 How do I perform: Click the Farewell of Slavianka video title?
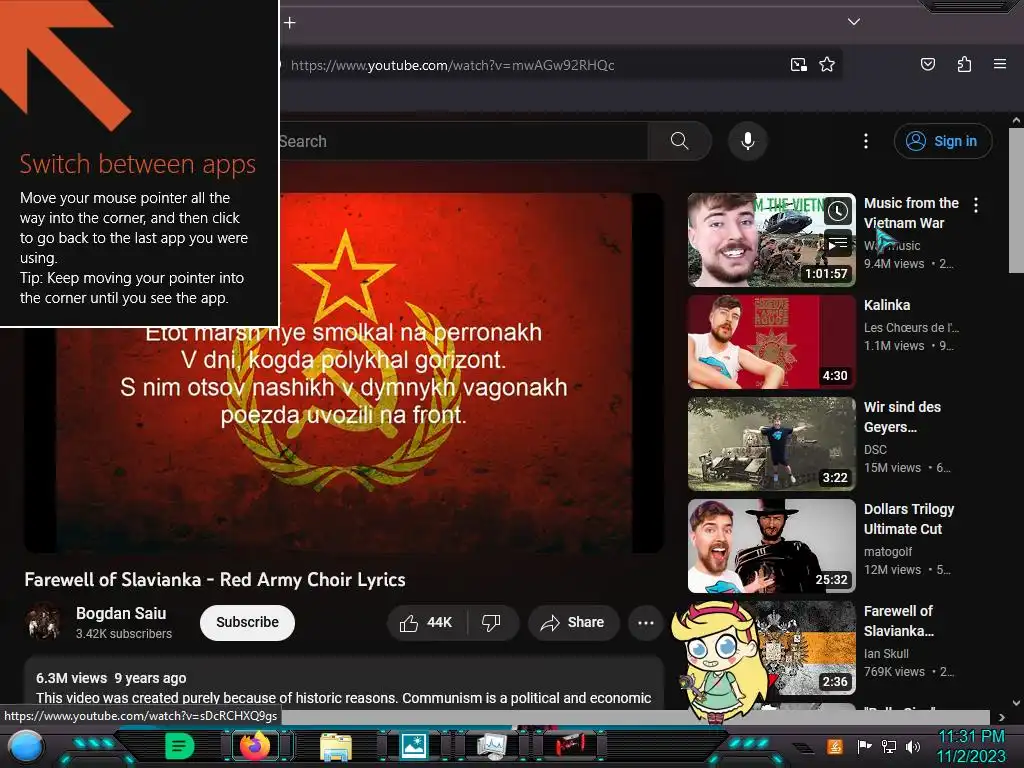tap(215, 579)
